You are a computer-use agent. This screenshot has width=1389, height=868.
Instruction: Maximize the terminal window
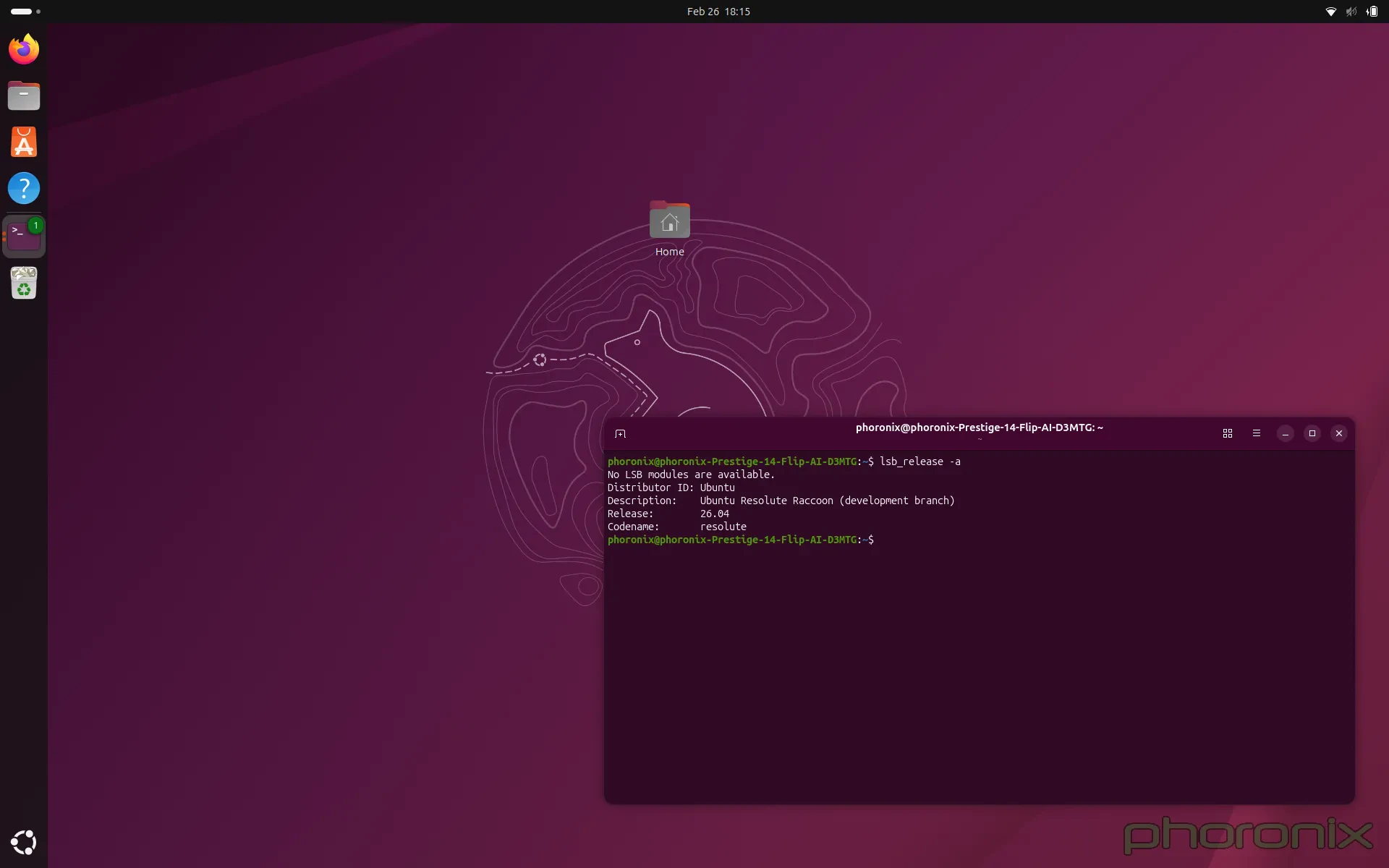coord(1312,433)
